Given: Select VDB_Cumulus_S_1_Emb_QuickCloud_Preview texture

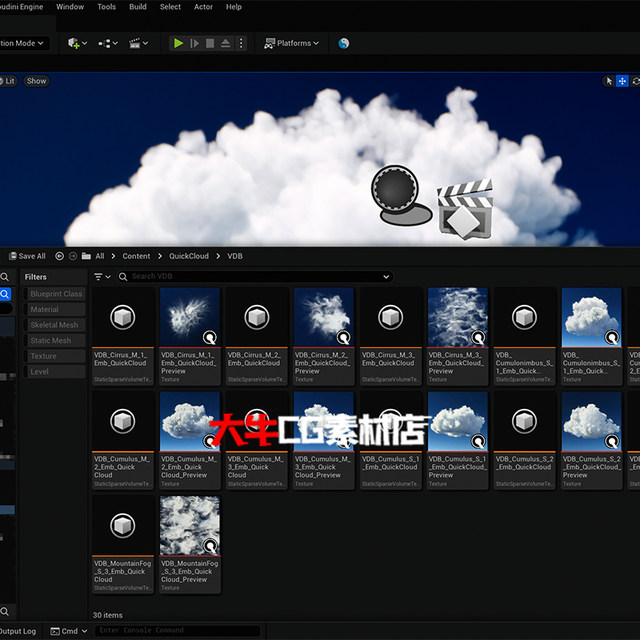Looking at the screenshot, I should click(458, 440).
